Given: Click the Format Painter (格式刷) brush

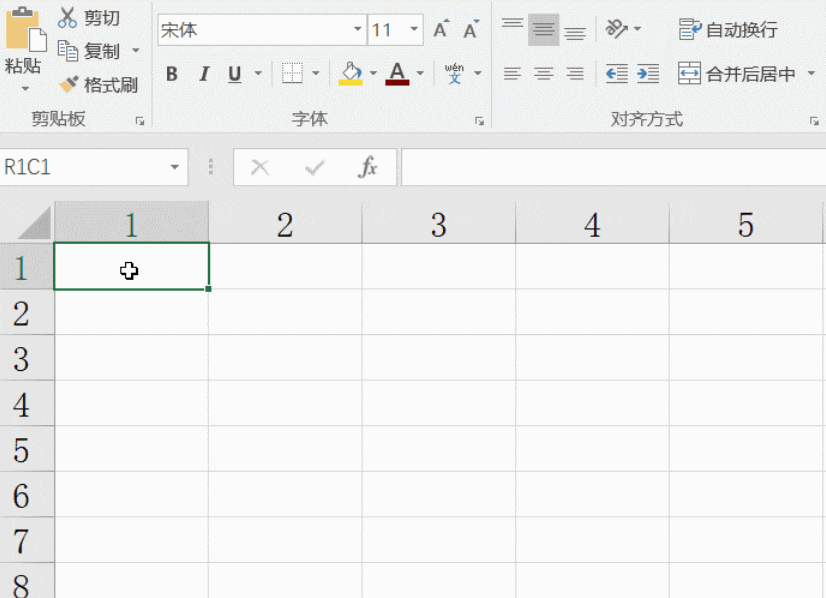Looking at the screenshot, I should coord(68,84).
